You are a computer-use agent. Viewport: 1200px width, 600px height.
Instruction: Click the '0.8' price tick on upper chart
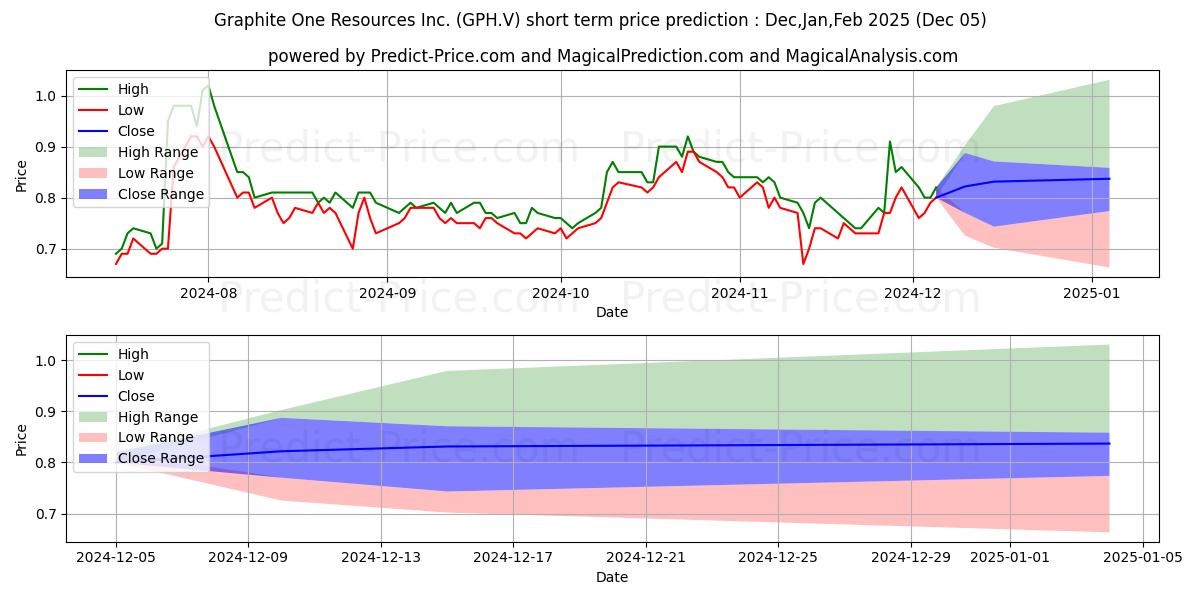point(48,198)
